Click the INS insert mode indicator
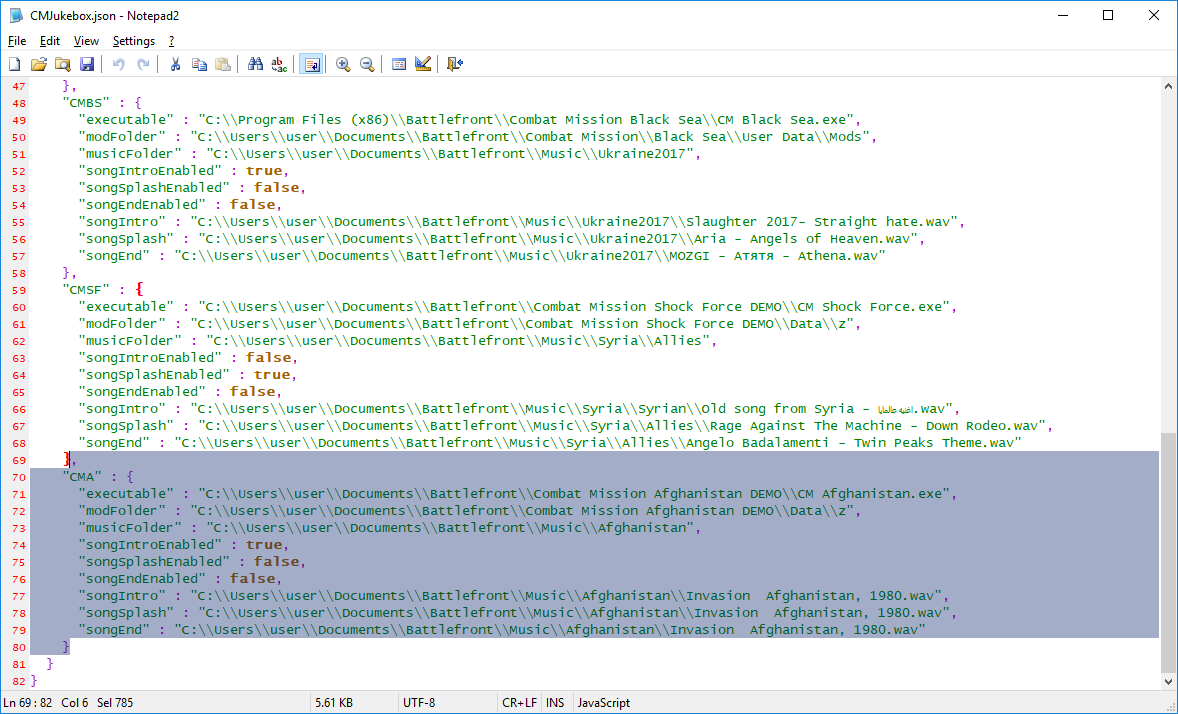Viewport: 1178px width, 714px height. (x=555, y=703)
